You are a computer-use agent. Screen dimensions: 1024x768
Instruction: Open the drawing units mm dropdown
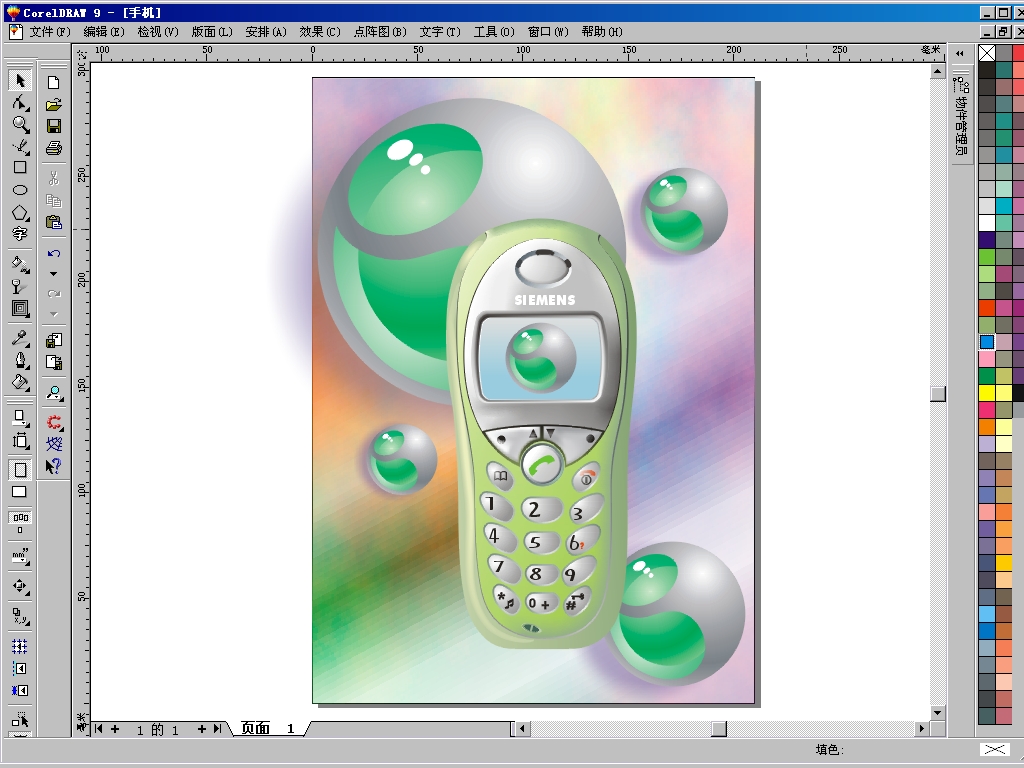(20, 556)
